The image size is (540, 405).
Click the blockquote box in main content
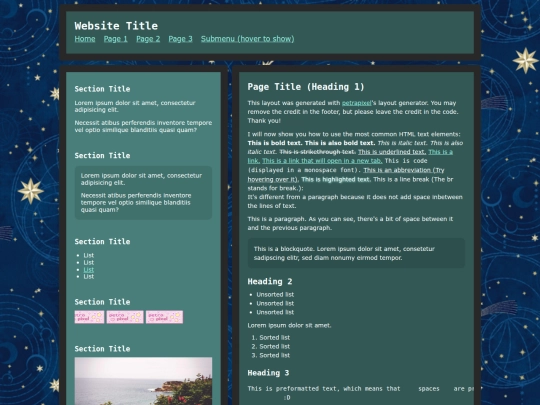(356, 253)
